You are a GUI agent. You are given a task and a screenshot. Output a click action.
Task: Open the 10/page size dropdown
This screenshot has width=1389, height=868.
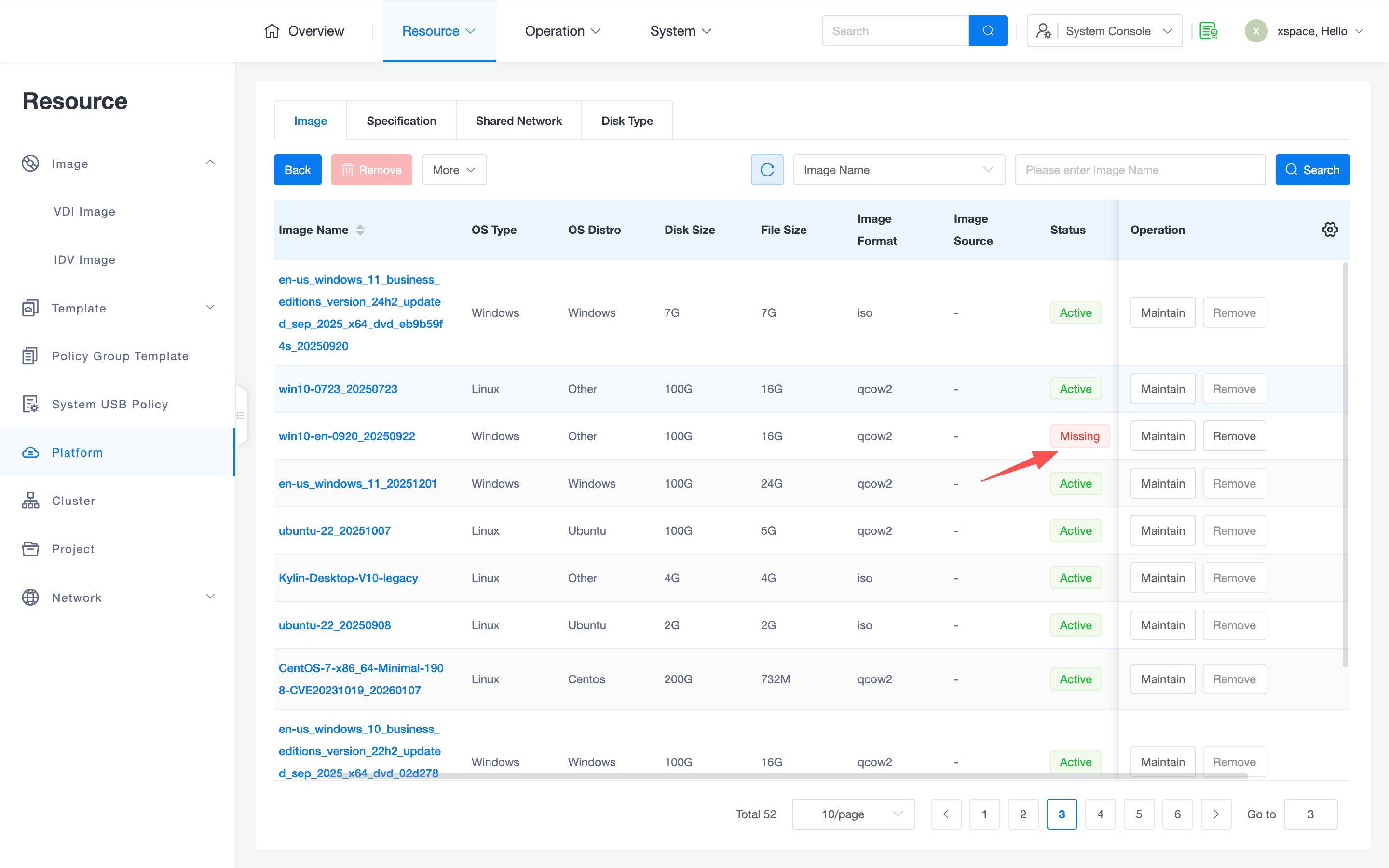(x=853, y=814)
